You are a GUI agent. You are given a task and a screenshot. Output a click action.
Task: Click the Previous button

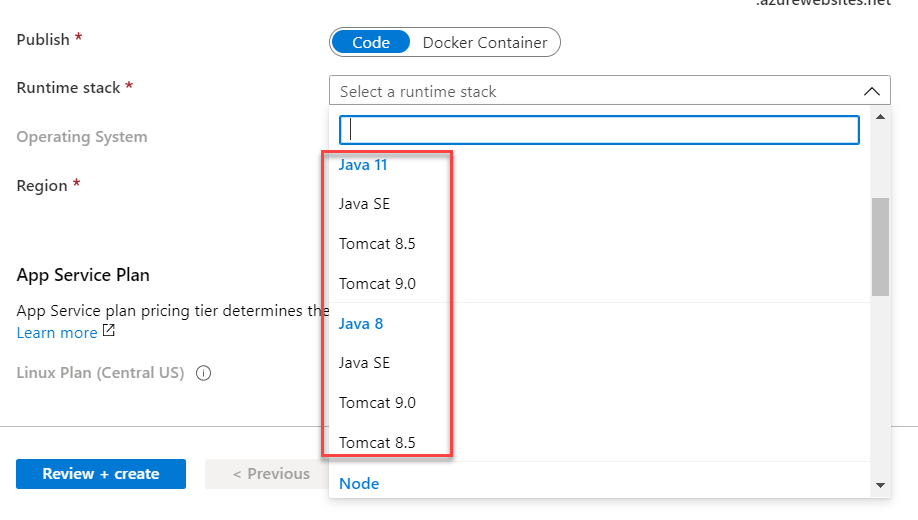[x=267, y=474]
